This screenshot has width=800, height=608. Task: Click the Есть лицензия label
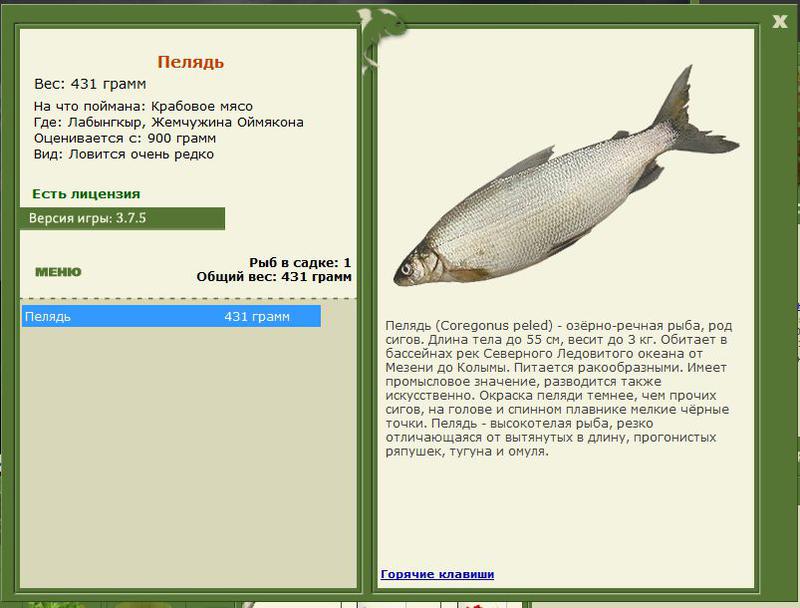[x=86, y=194]
